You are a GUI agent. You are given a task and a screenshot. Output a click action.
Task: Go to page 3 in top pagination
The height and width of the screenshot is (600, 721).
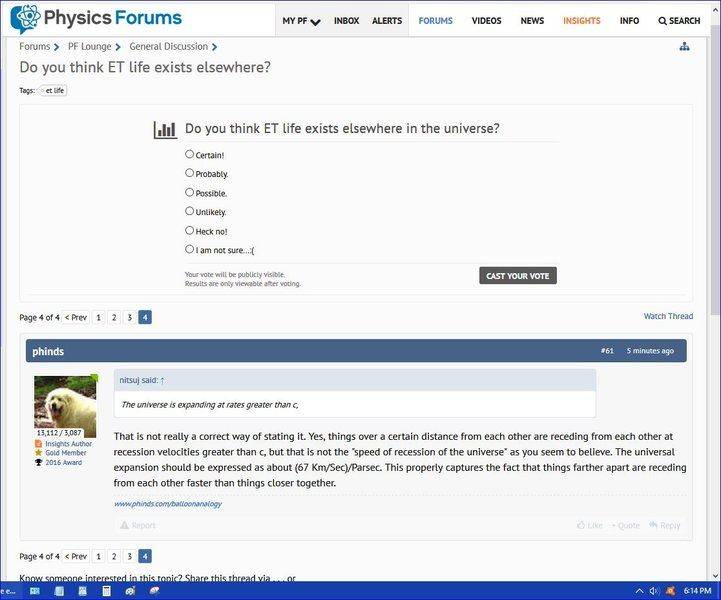point(130,317)
